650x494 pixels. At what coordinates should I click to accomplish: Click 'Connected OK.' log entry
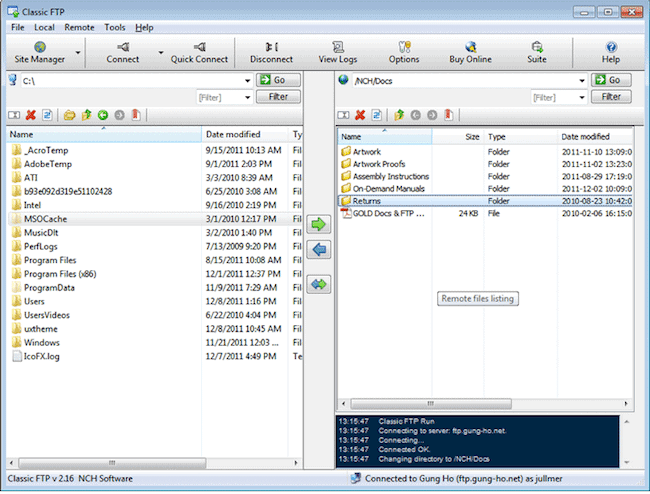pyautogui.click(x=404, y=450)
